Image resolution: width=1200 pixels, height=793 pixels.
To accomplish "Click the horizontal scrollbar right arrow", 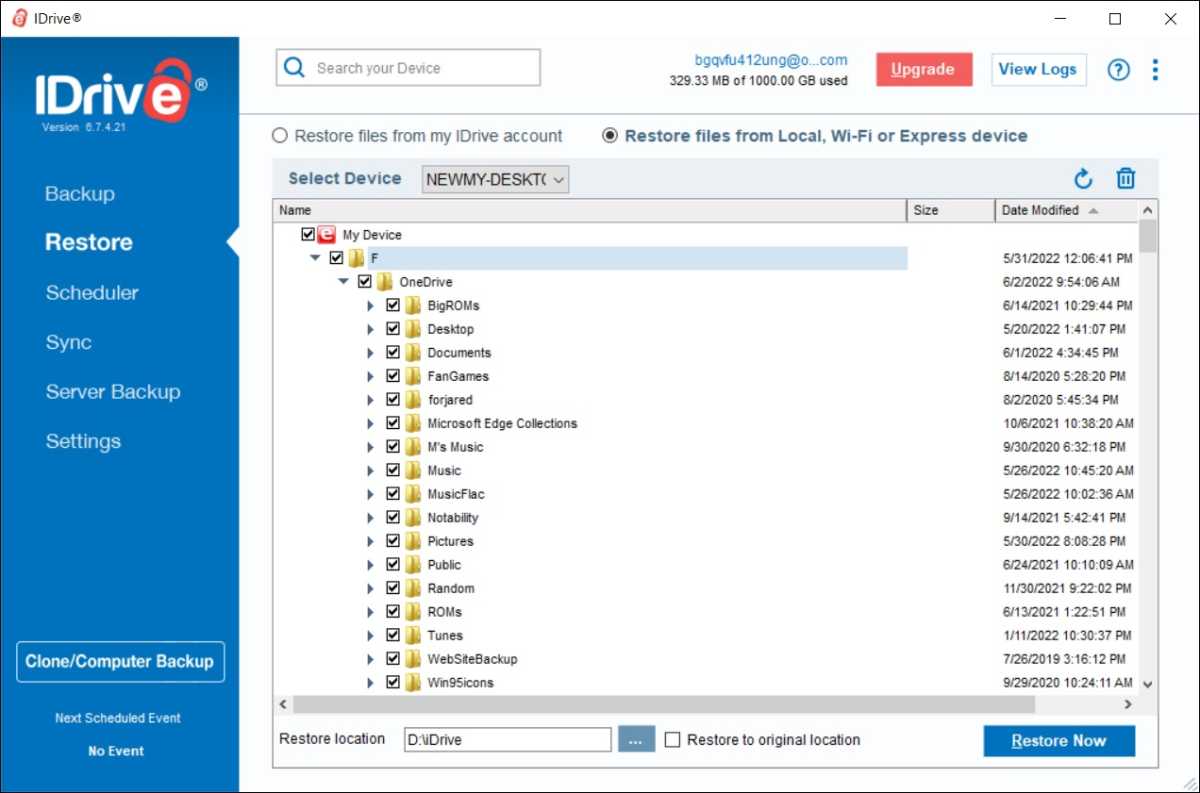I will coord(1129,704).
